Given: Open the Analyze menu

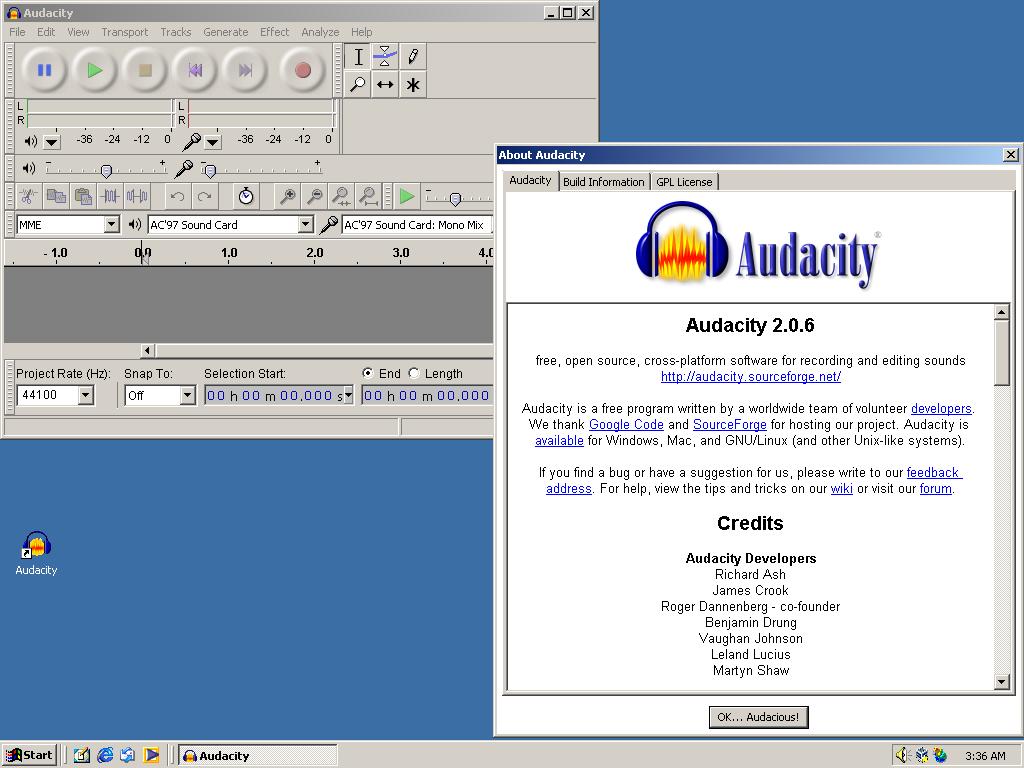Looking at the screenshot, I should (320, 32).
